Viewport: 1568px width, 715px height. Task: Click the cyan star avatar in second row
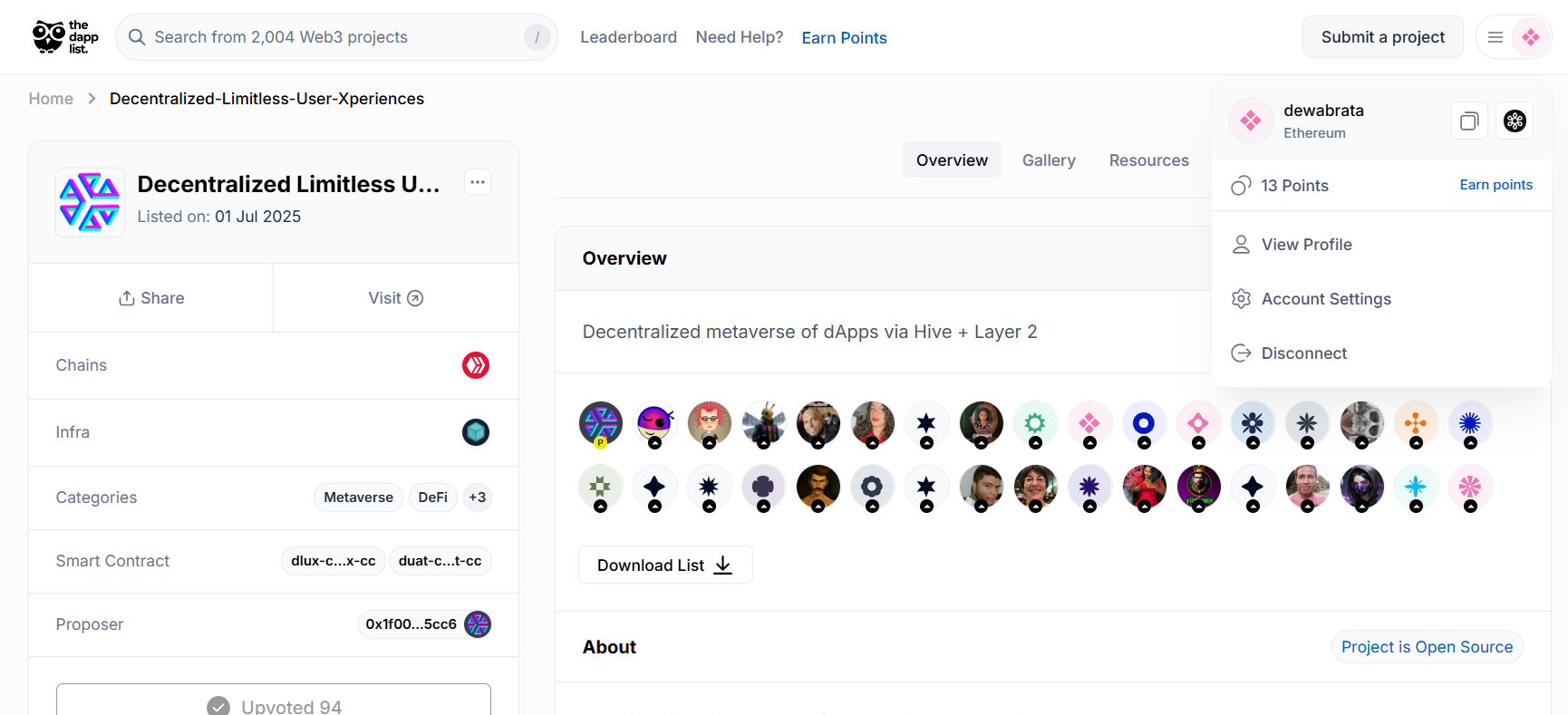coord(1416,487)
